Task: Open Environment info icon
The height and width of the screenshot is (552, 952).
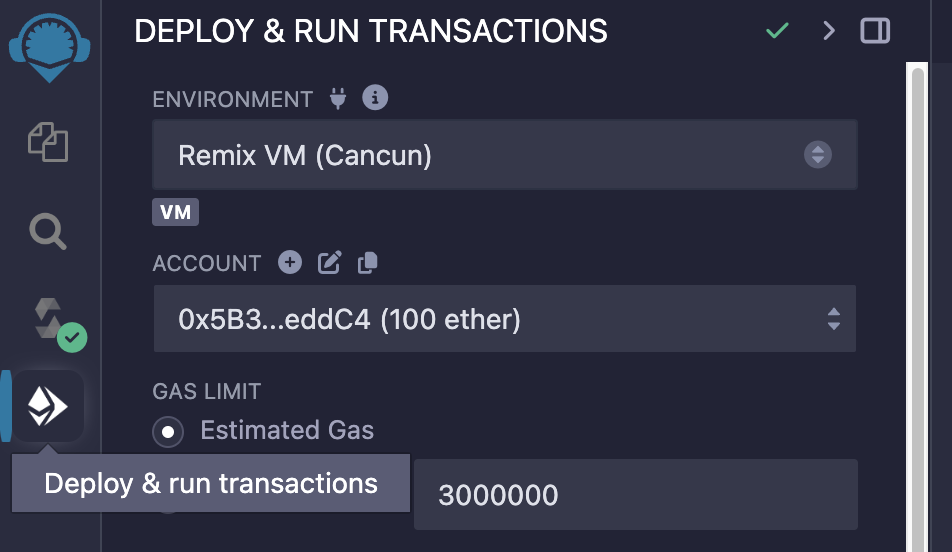Action: (375, 98)
